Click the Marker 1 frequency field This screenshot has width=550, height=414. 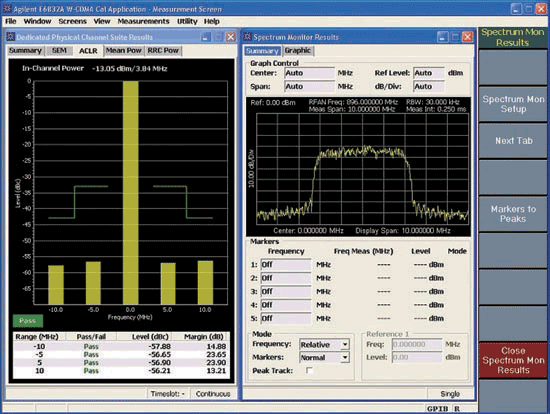pos(286,265)
